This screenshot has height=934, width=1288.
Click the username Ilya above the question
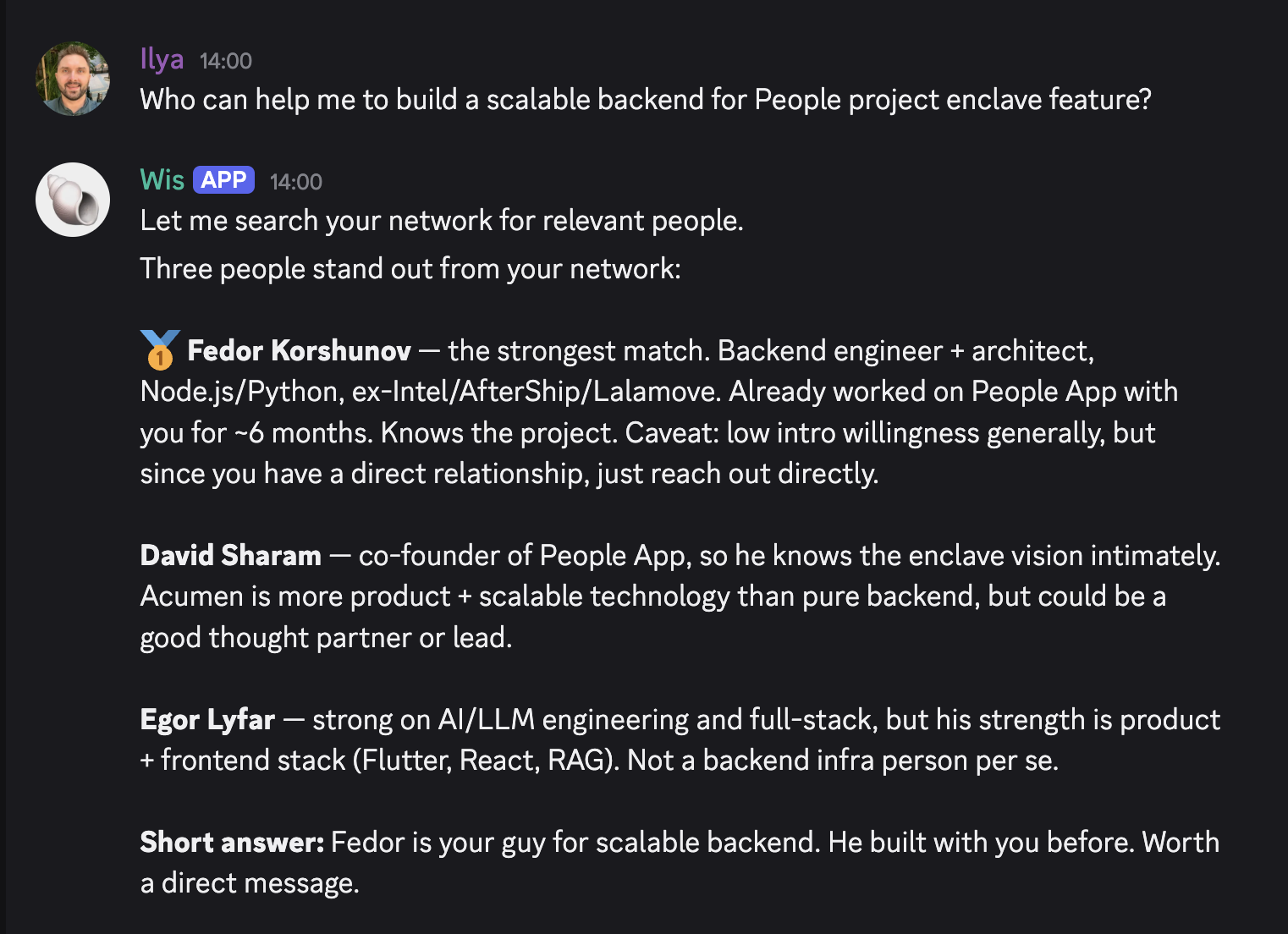click(x=162, y=59)
